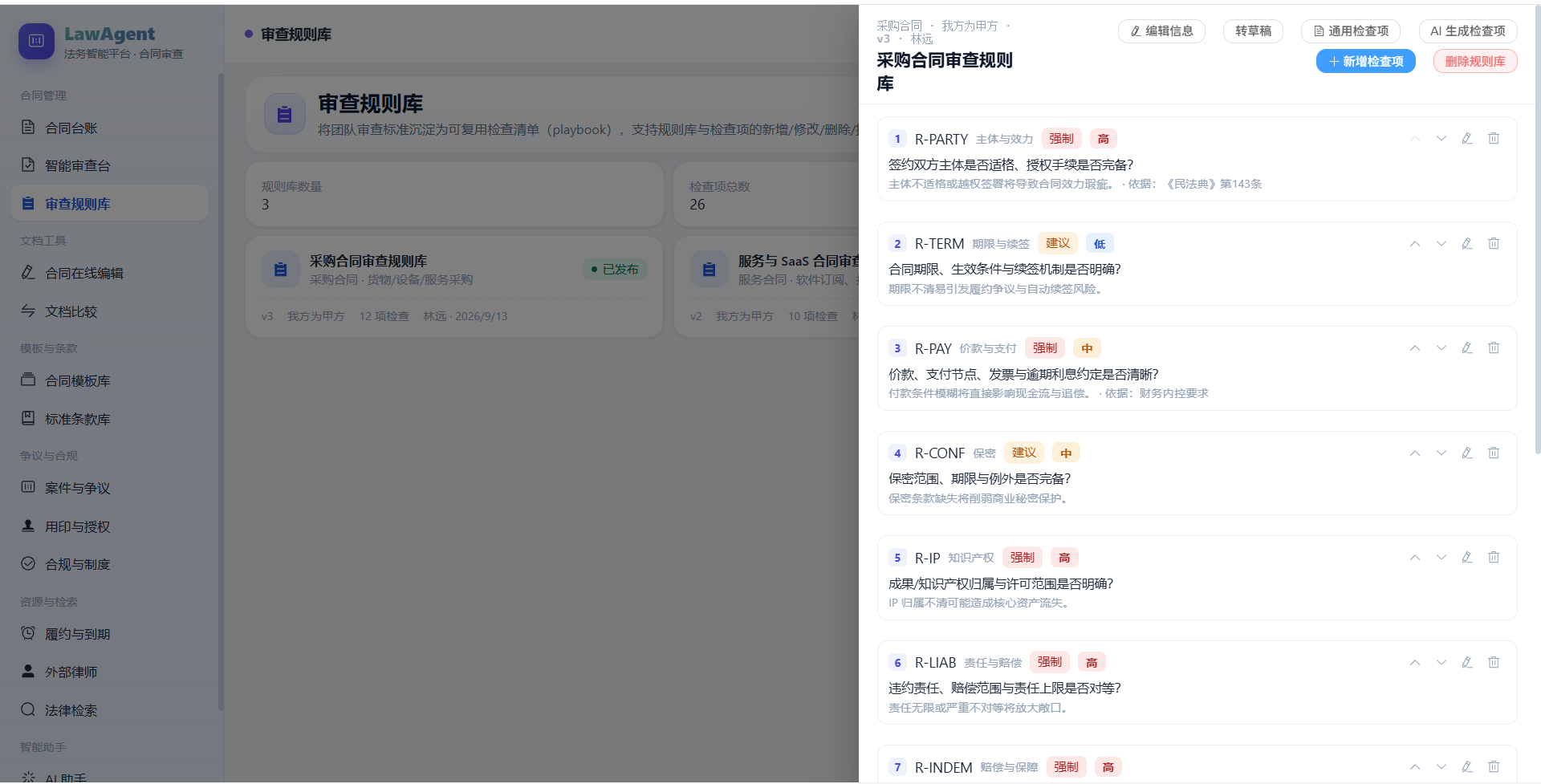Screen dimensions: 1541x784
Task: Open 用印与授权 in sidebar
Action: 110,526
